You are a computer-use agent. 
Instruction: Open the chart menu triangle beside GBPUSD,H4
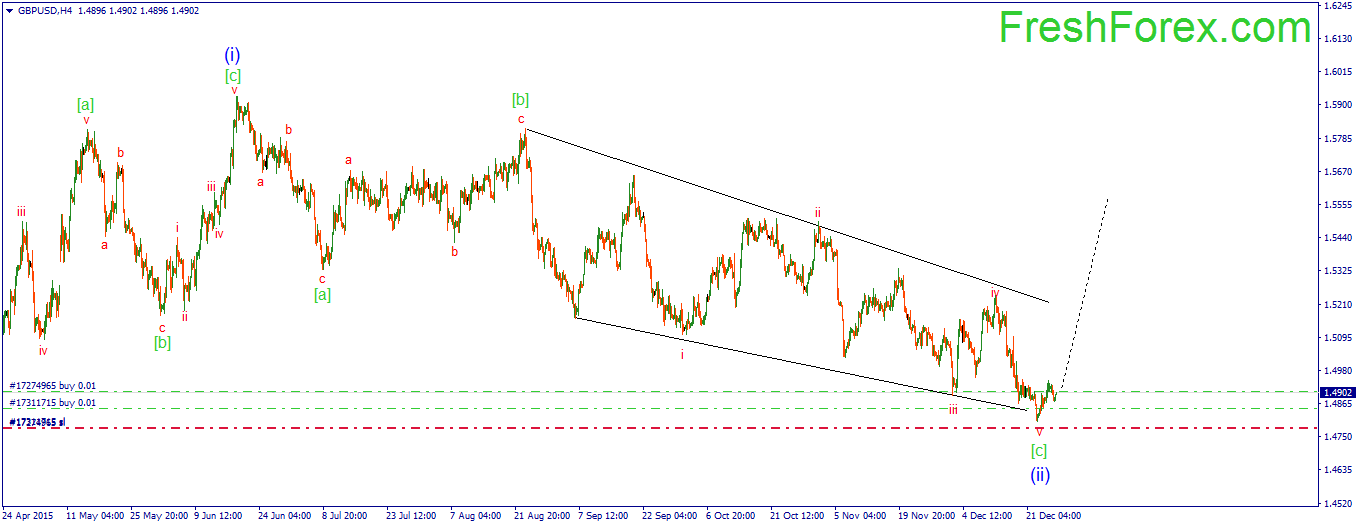9,8
